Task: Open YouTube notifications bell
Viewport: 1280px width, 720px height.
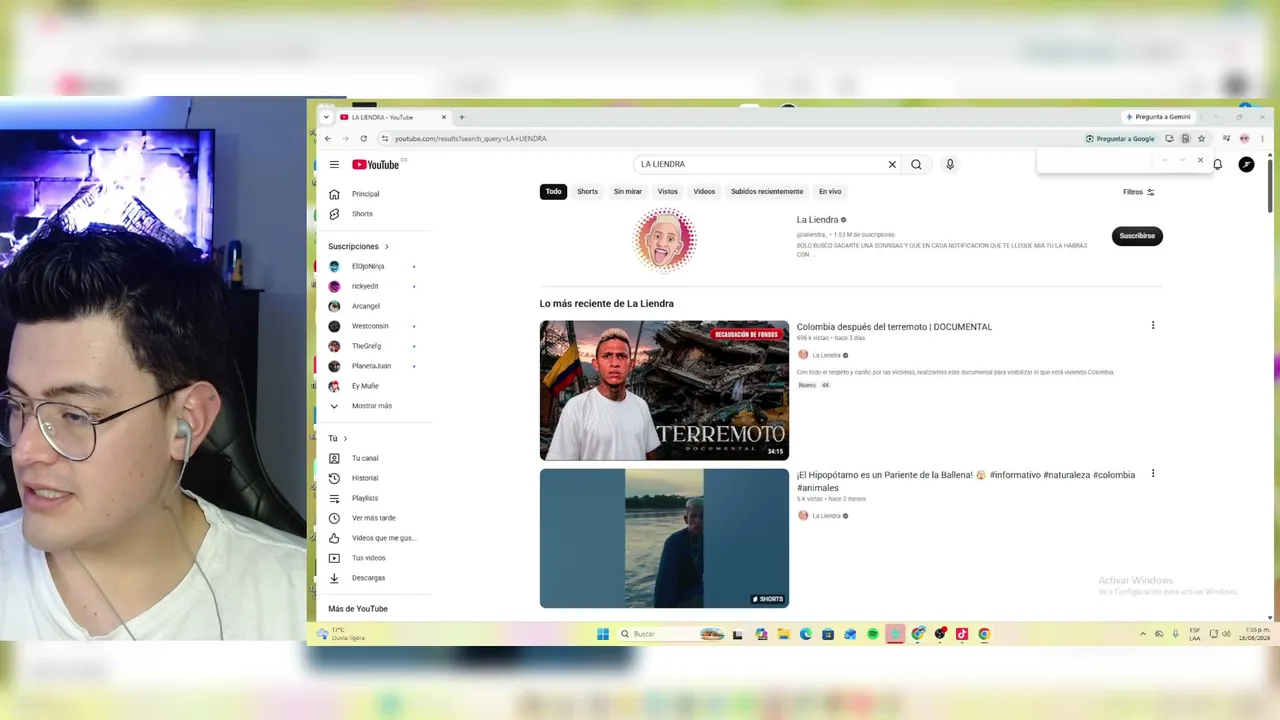Action: (x=1218, y=164)
